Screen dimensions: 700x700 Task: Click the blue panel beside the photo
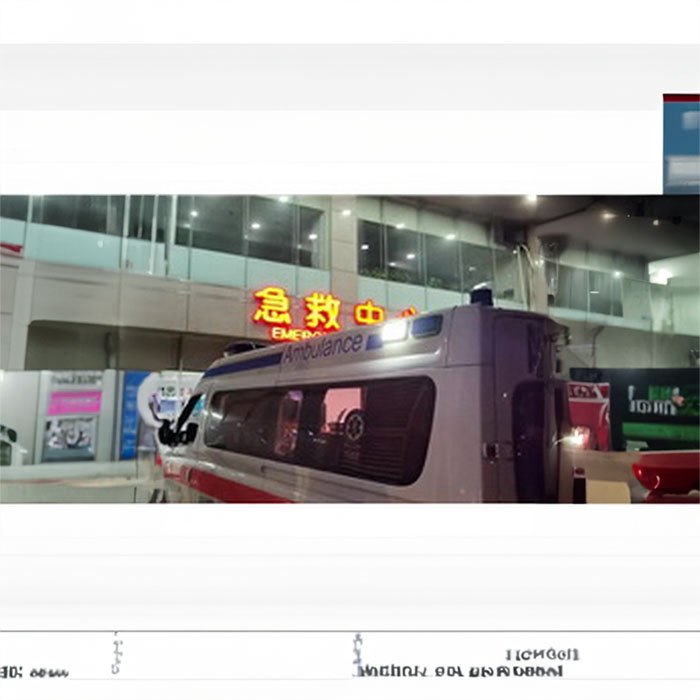coord(681,144)
